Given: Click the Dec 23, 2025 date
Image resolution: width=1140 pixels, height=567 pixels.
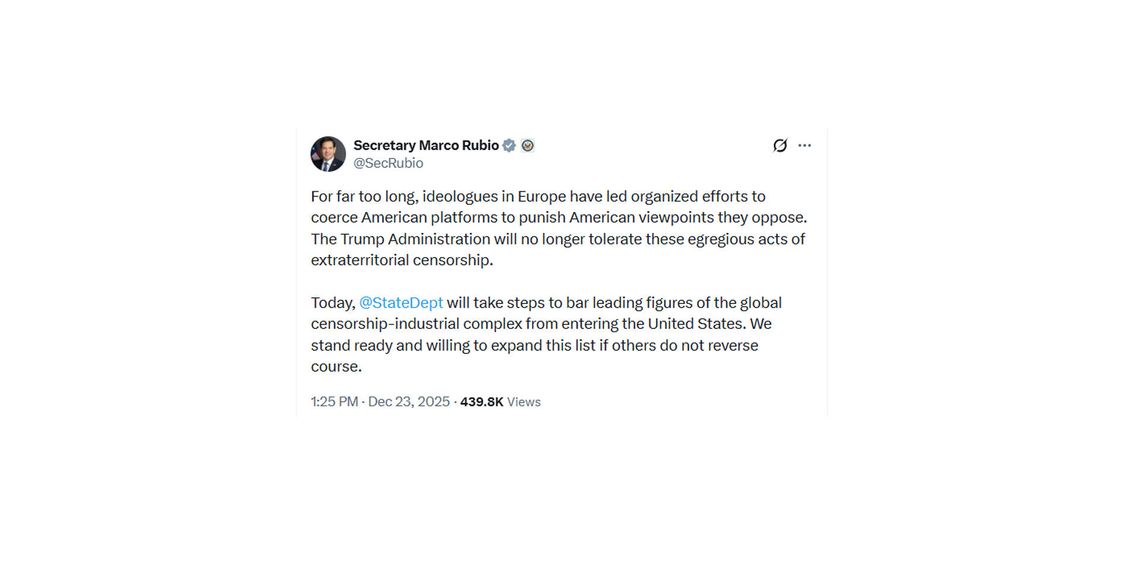Looking at the screenshot, I should coord(409,402).
